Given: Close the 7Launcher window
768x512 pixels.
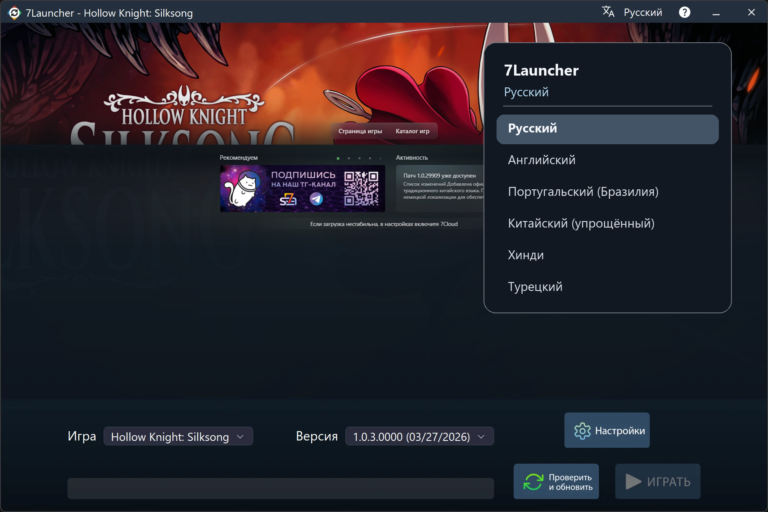Looking at the screenshot, I should pos(751,12).
